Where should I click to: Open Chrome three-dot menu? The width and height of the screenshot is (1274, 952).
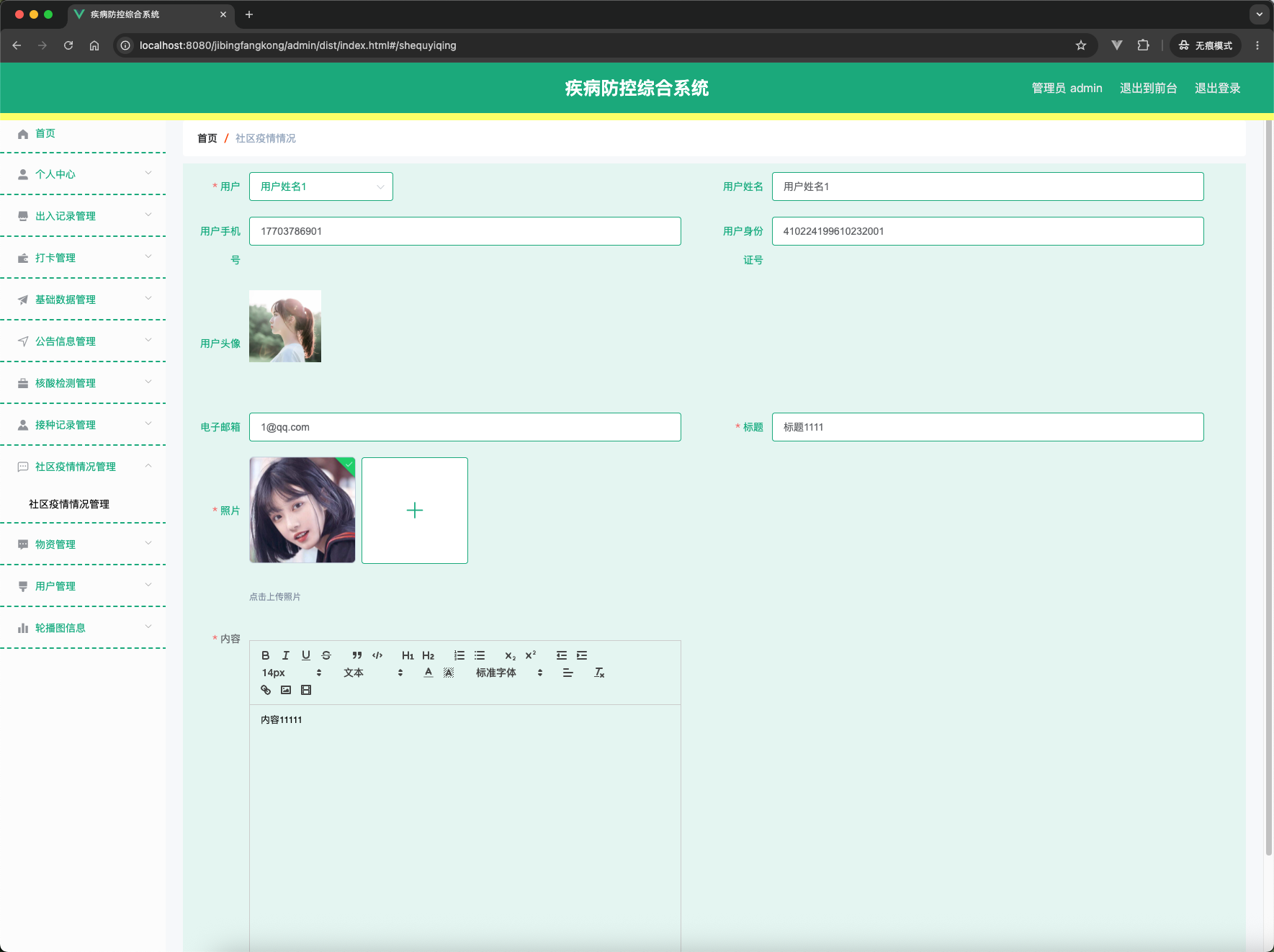(x=1257, y=45)
